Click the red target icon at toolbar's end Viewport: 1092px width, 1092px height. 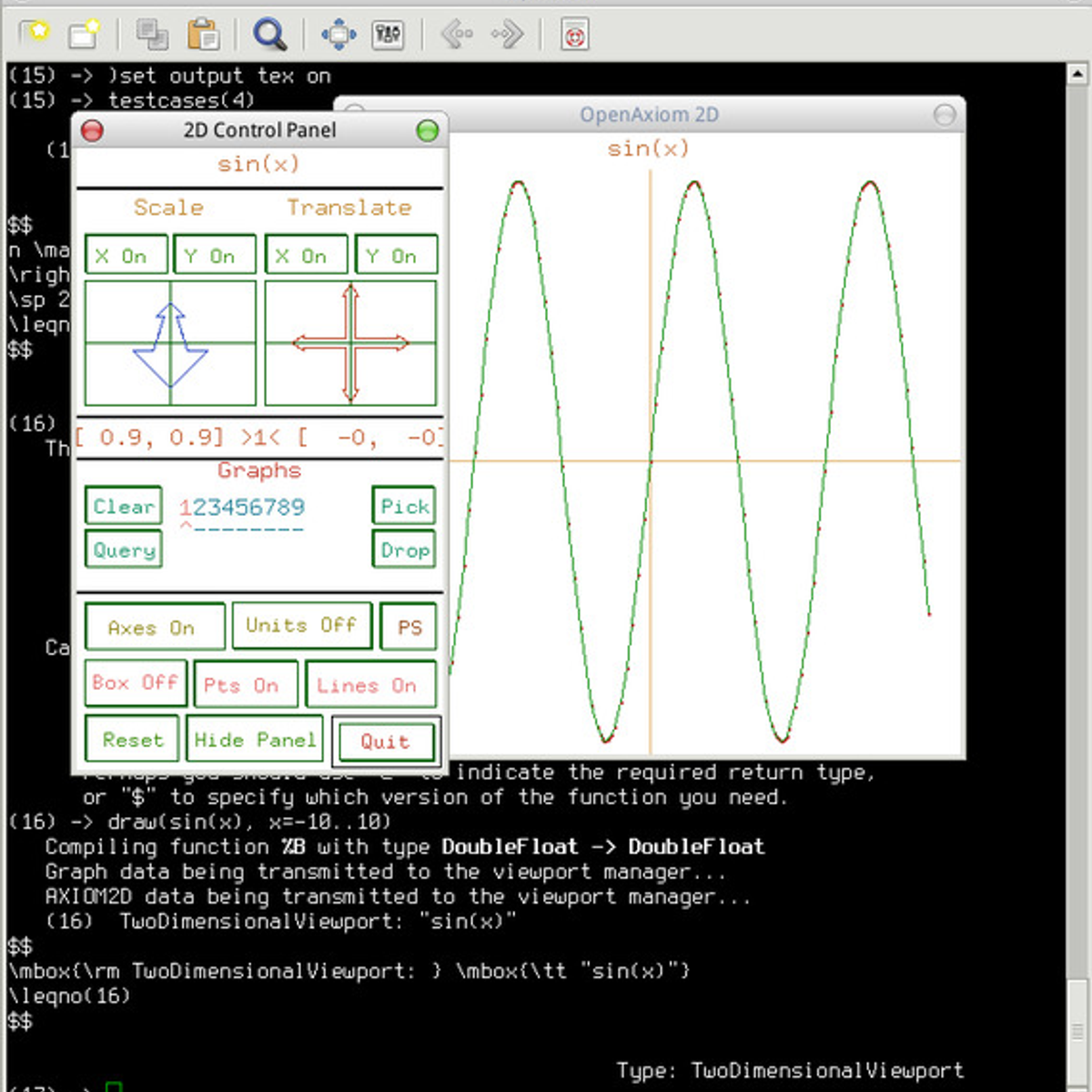575,34
